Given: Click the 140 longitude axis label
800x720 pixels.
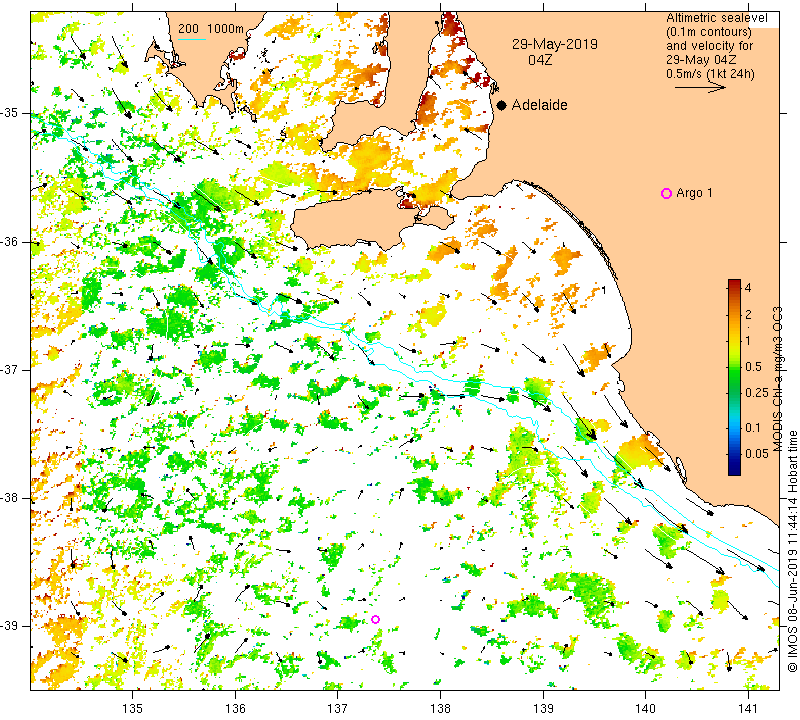Looking at the screenshot, I should tap(645, 709).
